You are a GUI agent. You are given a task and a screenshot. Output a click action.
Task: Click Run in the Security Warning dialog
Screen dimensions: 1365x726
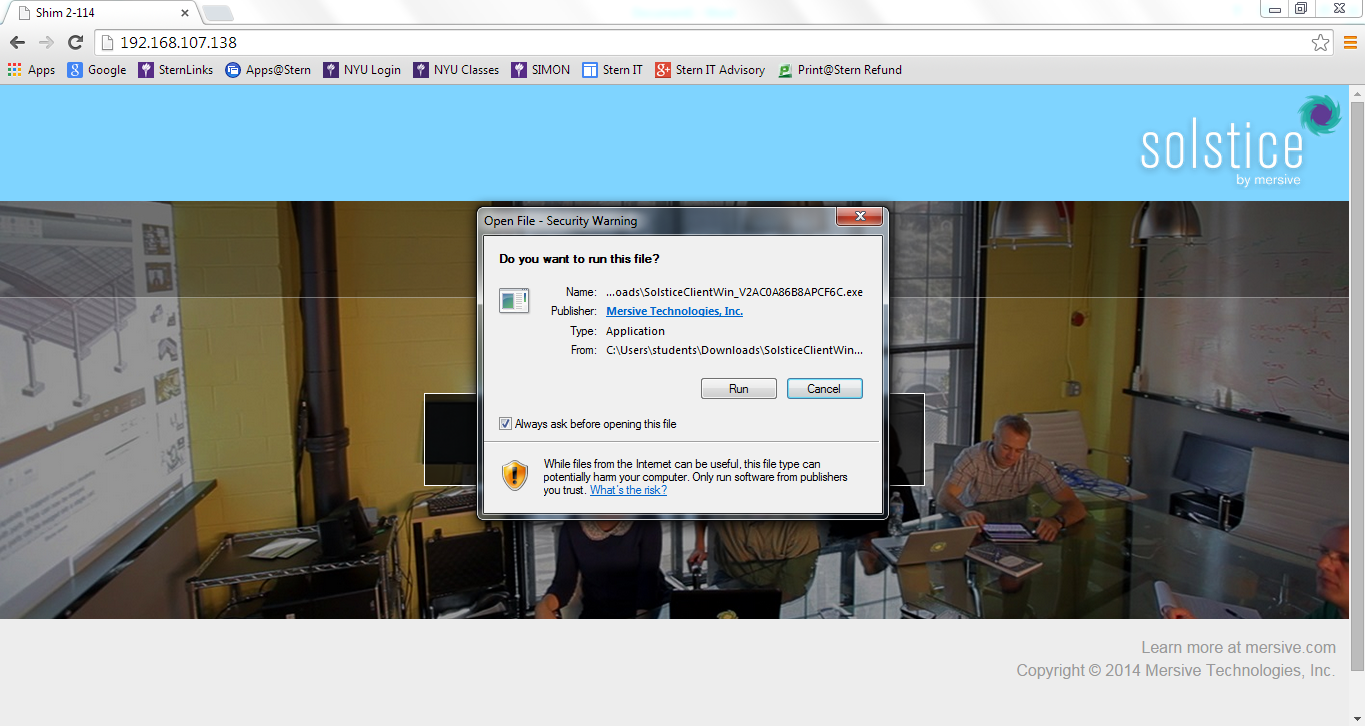(738, 389)
